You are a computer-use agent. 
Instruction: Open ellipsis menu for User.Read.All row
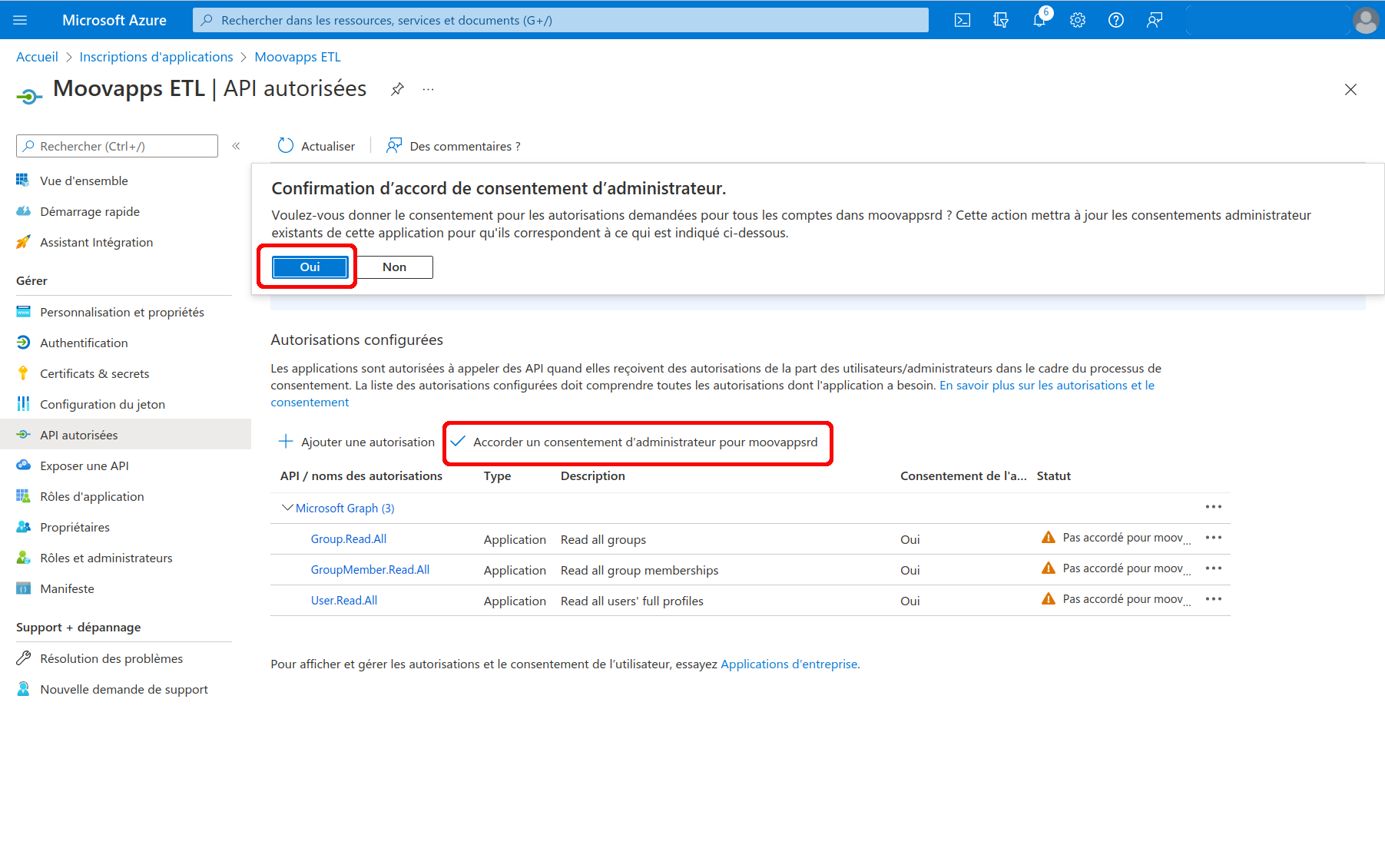tap(1214, 599)
